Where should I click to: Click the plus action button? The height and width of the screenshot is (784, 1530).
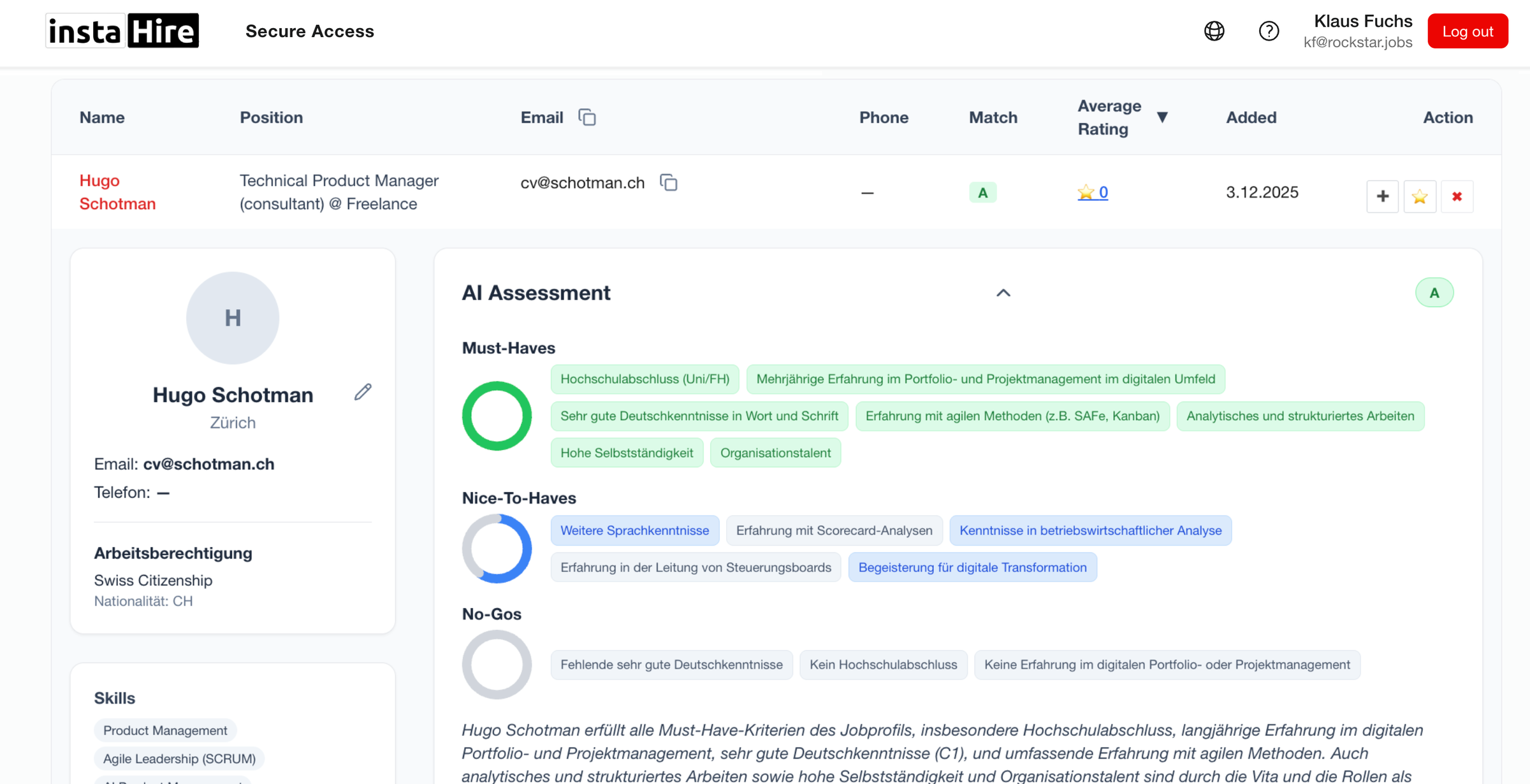pos(1382,196)
